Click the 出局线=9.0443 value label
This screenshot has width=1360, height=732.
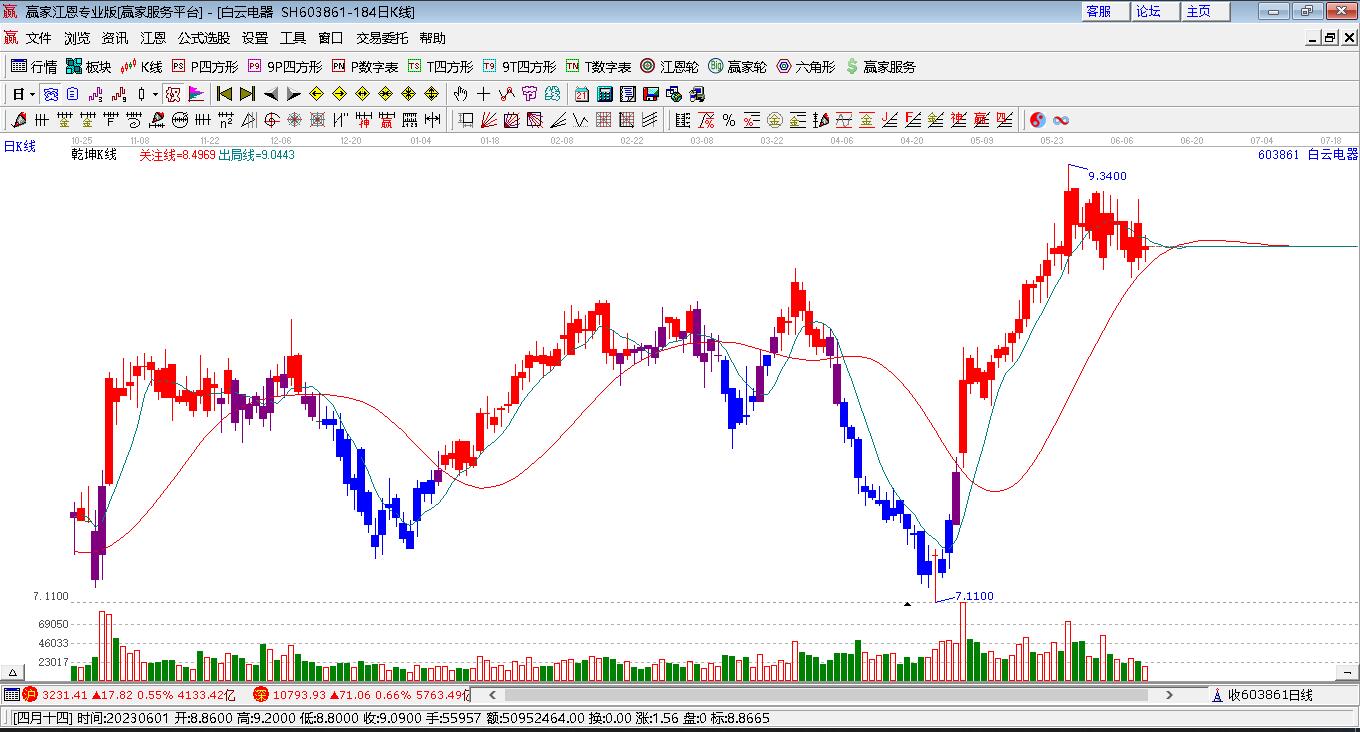click(x=257, y=155)
